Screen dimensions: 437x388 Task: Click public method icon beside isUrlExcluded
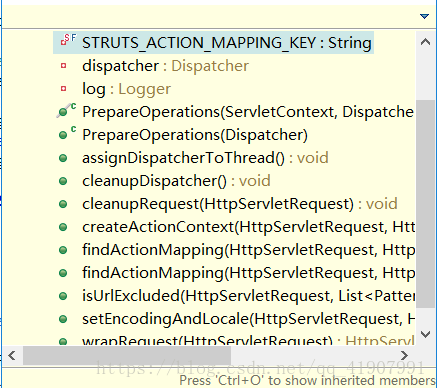coord(63,296)
